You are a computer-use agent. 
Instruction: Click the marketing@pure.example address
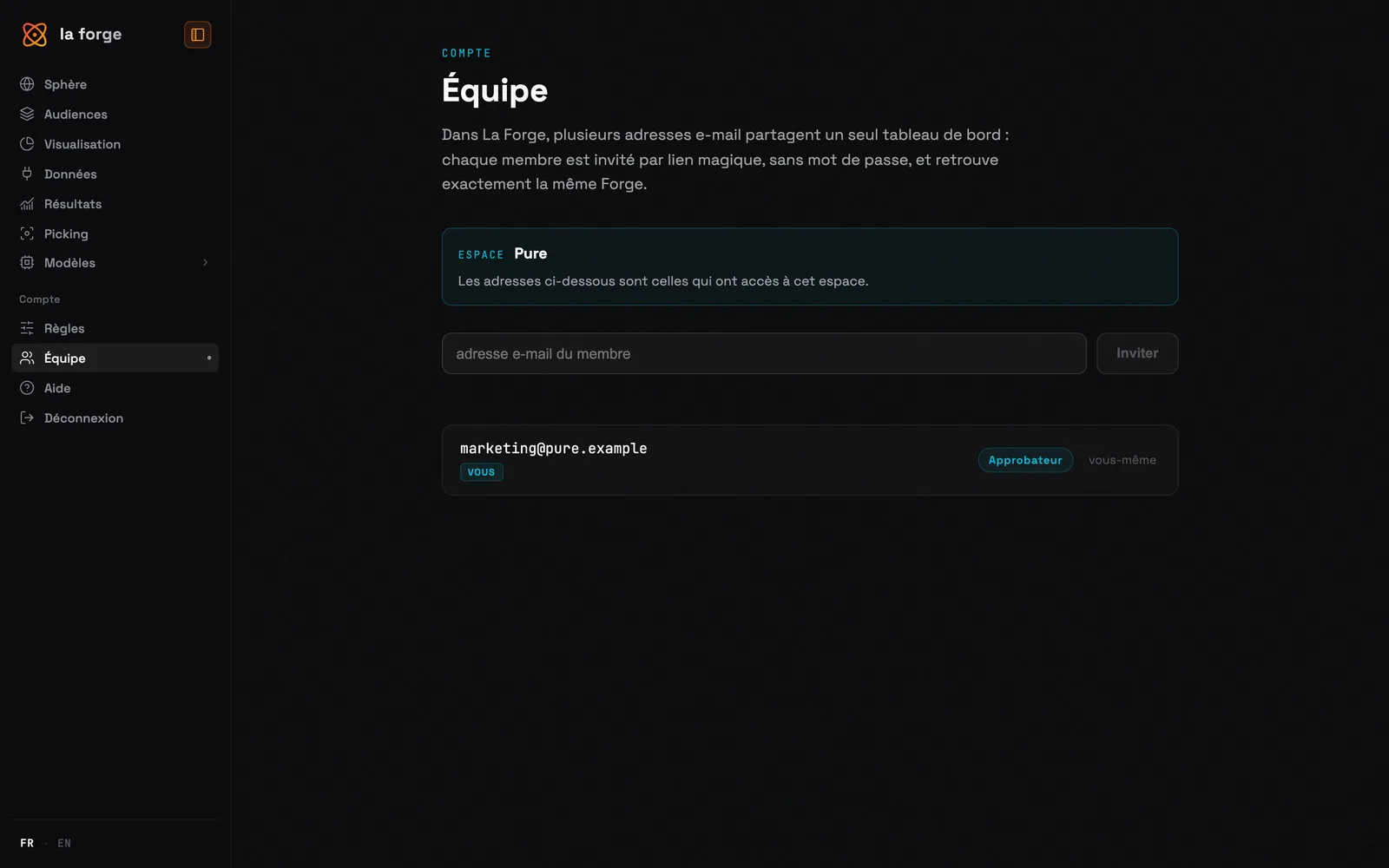pyautogui.click(x=553, y=448)
